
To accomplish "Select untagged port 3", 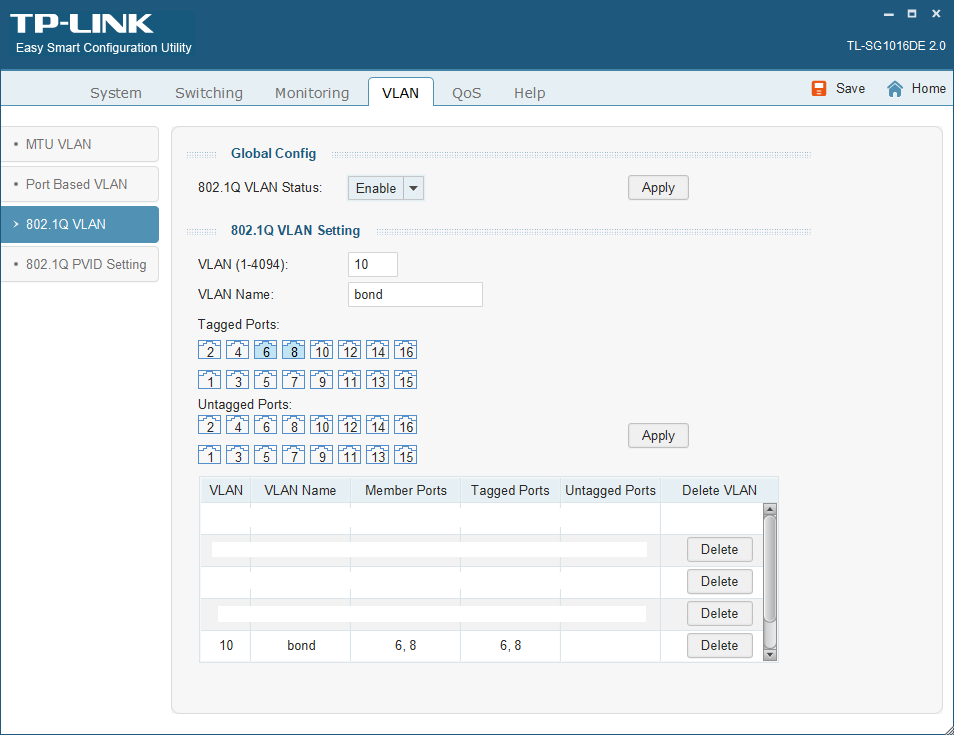I will [x=237, y=455].
